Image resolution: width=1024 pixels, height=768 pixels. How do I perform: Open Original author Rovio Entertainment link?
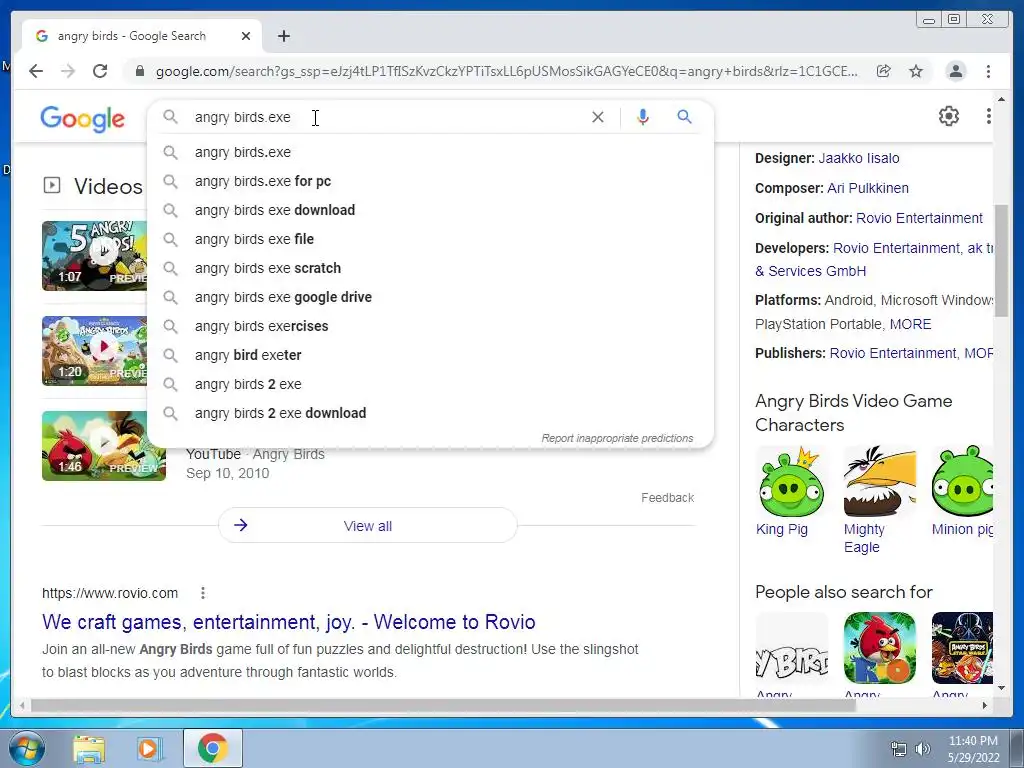click(x=920, y=218)
